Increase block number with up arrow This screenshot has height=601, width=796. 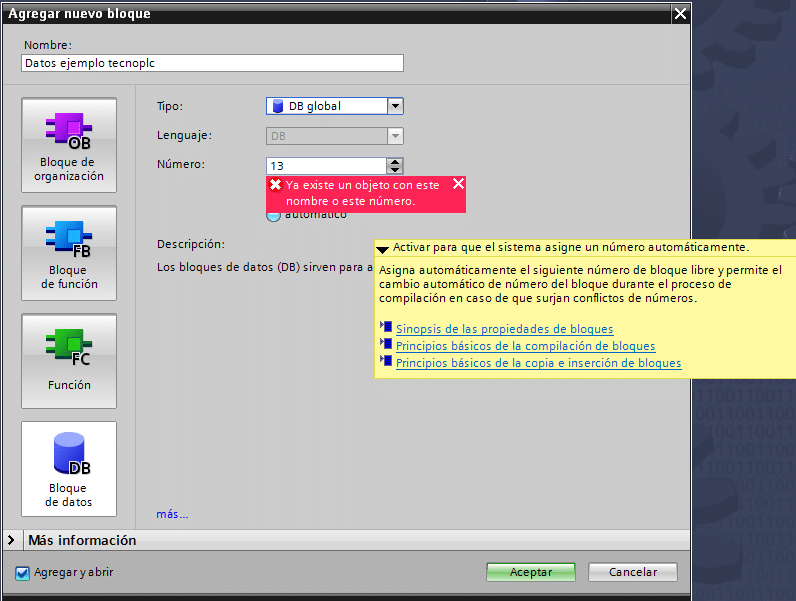click(x=395, y=162)
